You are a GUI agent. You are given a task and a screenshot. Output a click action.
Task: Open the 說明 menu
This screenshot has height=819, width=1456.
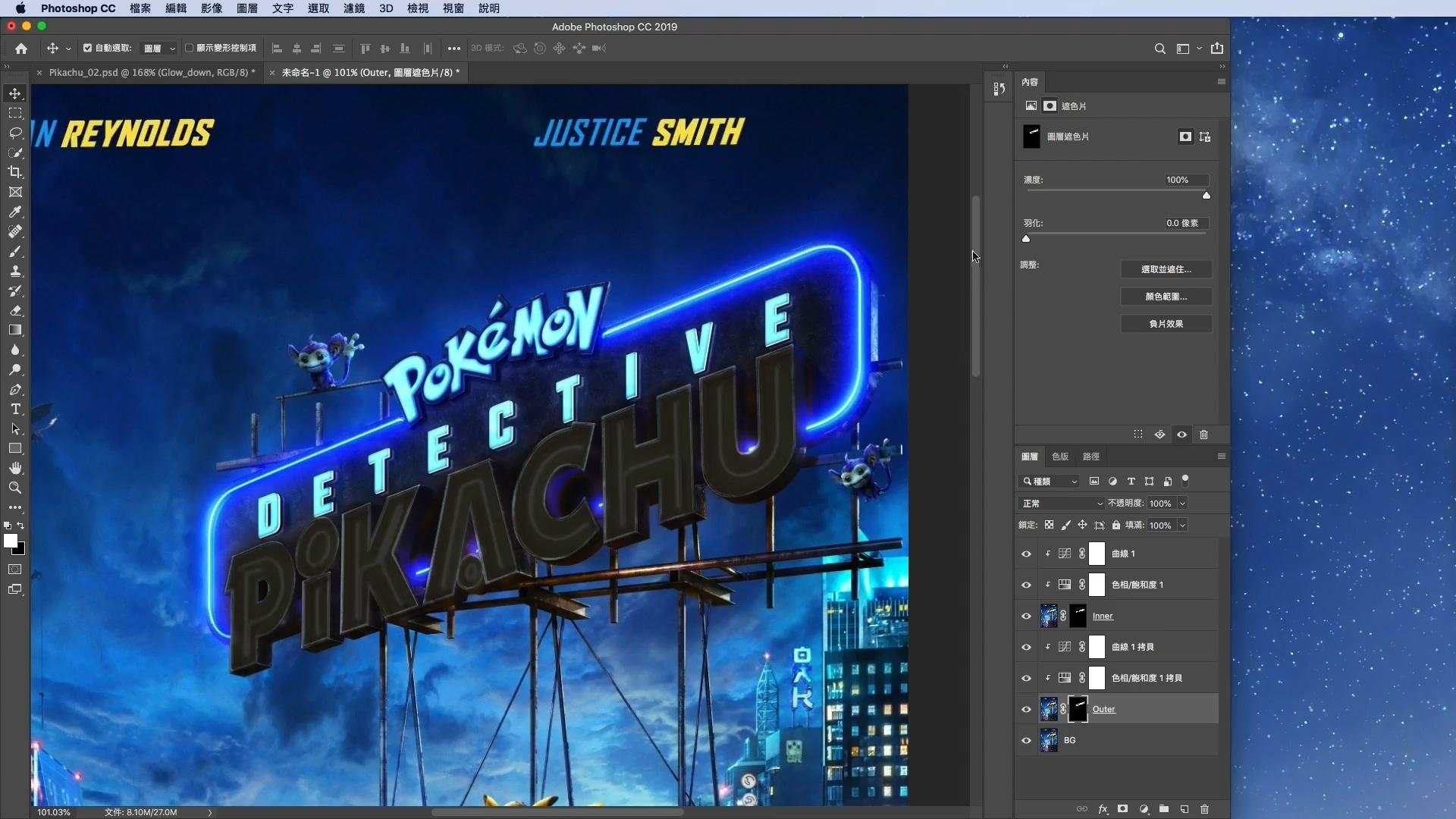pos(489,8)
